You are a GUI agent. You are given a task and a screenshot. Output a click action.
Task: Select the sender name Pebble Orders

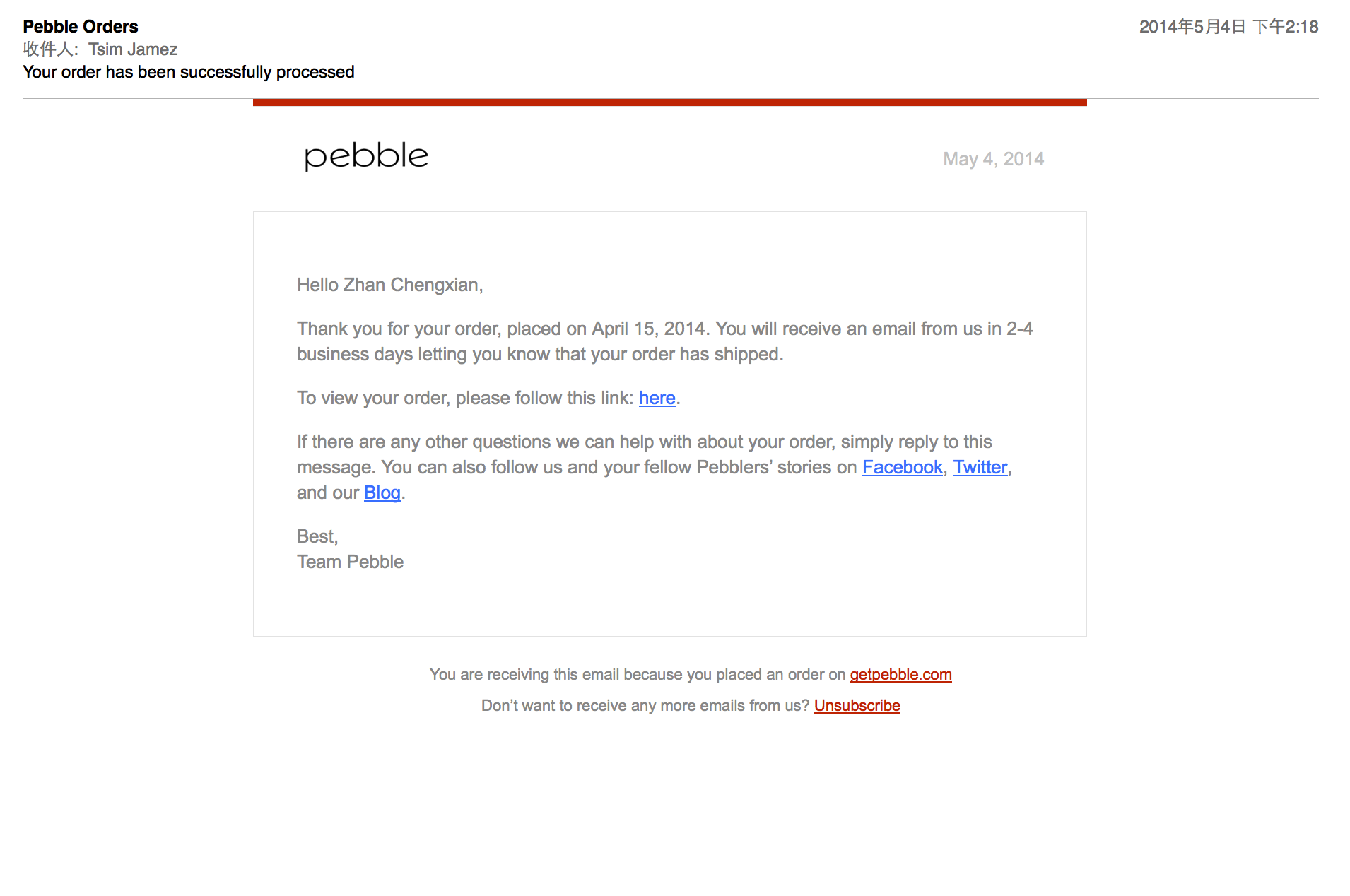tap(81, 27)
